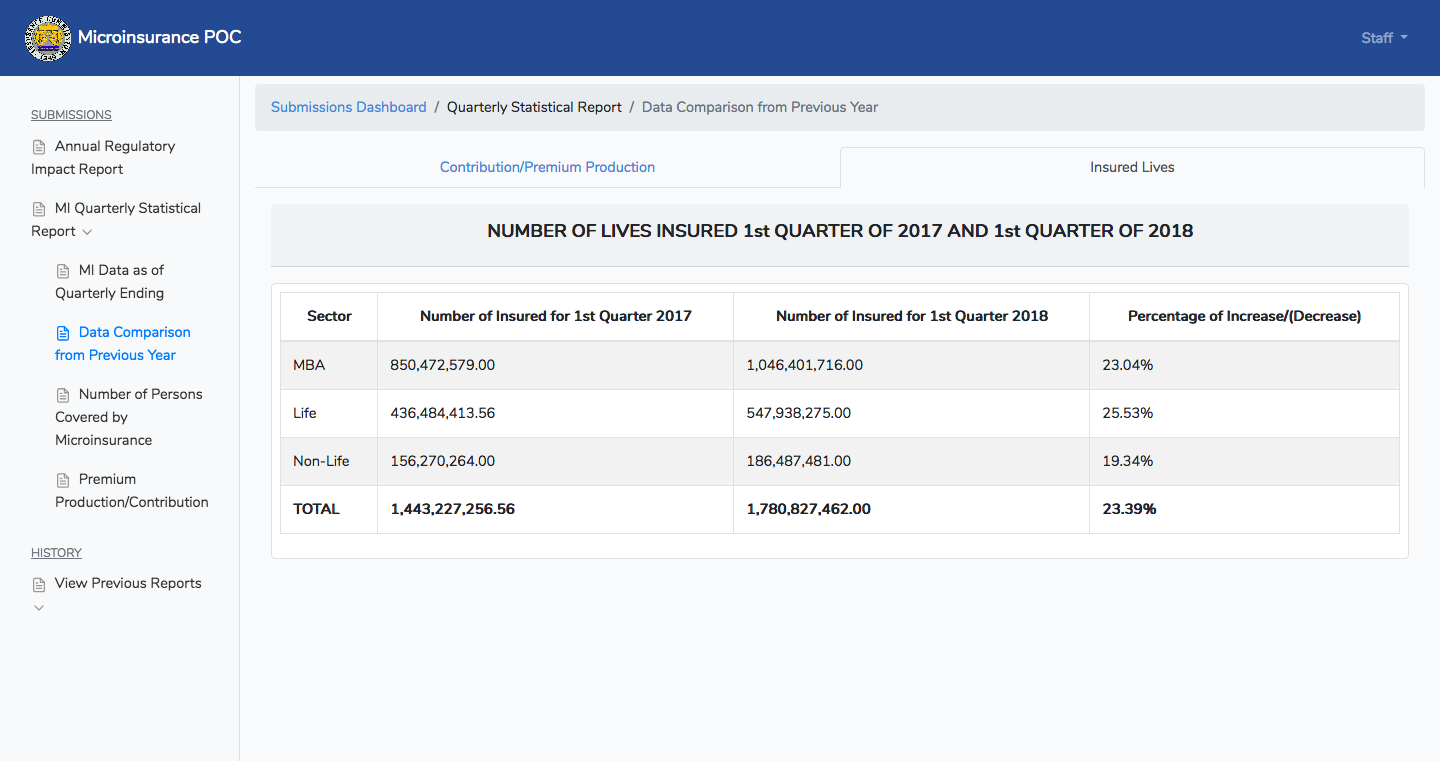The image size is (1440, 761).
Task: Click Percentage of Increase/(Decrease) header
Action: (x=1244, y=316)
